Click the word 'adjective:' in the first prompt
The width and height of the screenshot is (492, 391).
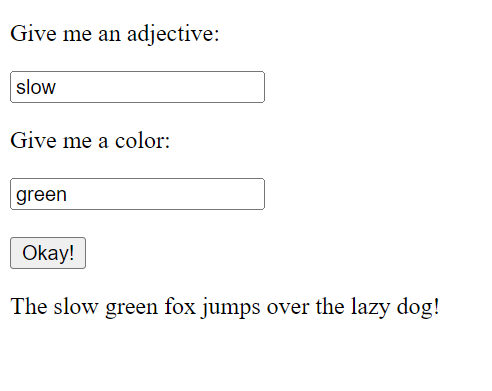click(173, 35)
